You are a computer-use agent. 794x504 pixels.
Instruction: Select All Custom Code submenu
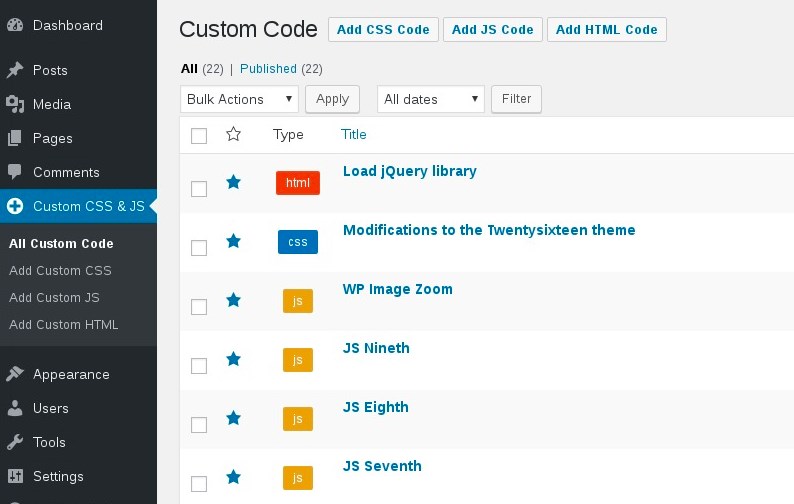click(x=61, y=243)
